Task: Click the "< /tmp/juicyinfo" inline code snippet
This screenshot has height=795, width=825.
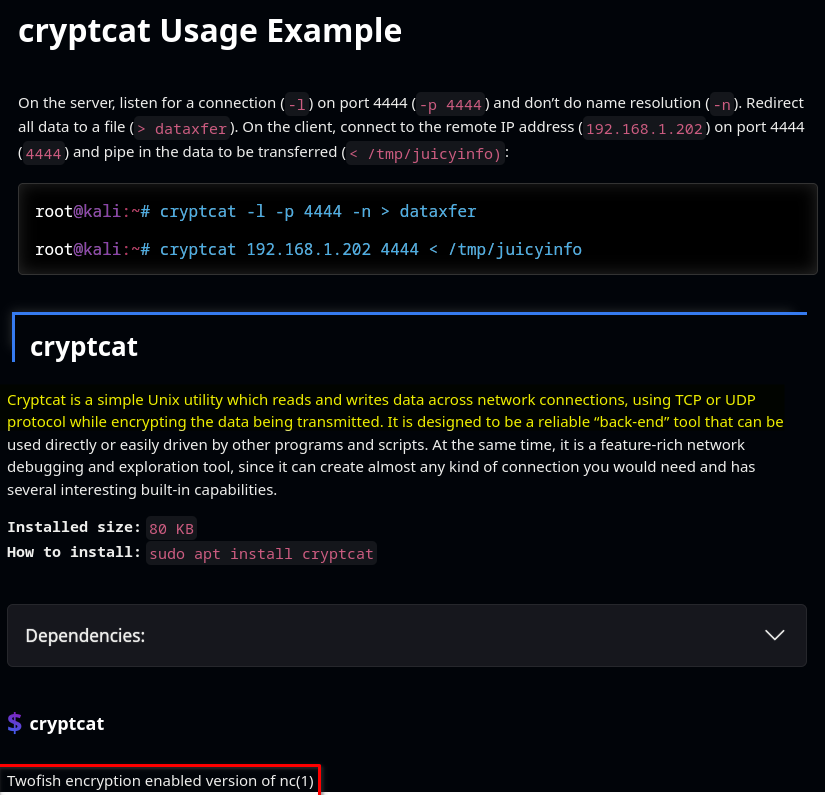Action: coord(423,153)
